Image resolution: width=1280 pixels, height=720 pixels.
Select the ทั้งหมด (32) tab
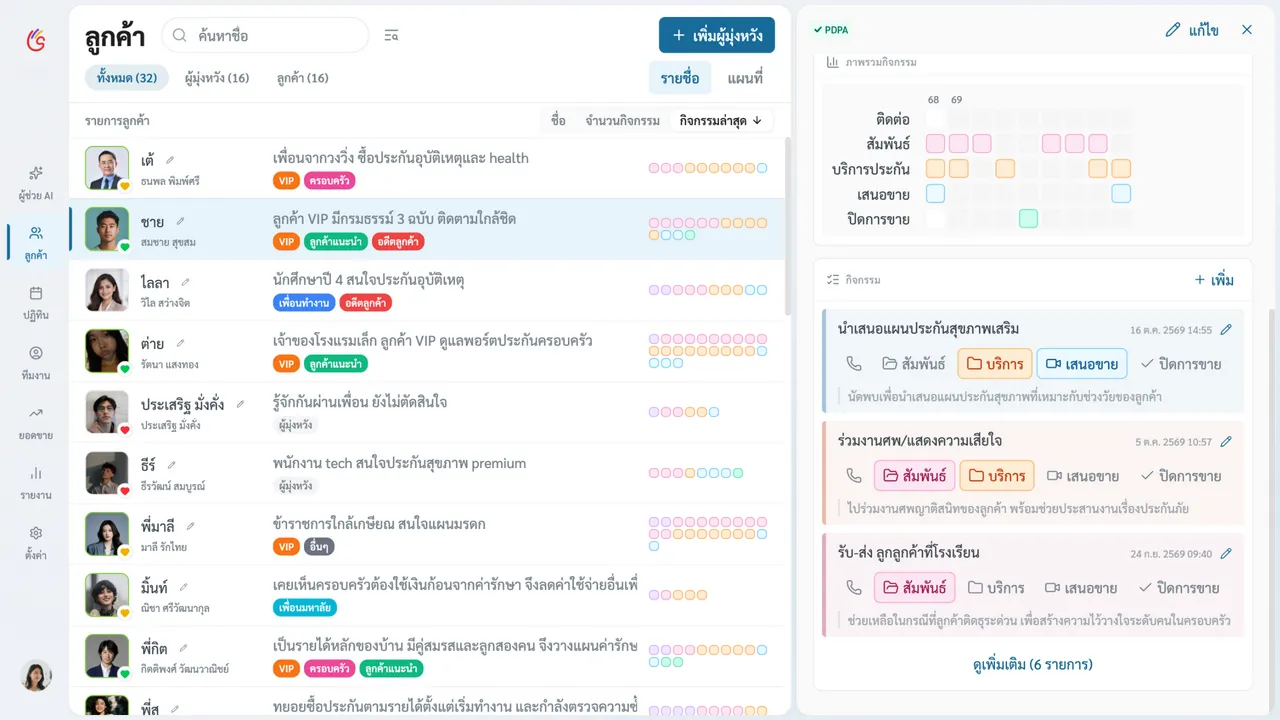[x=127, y=78]
